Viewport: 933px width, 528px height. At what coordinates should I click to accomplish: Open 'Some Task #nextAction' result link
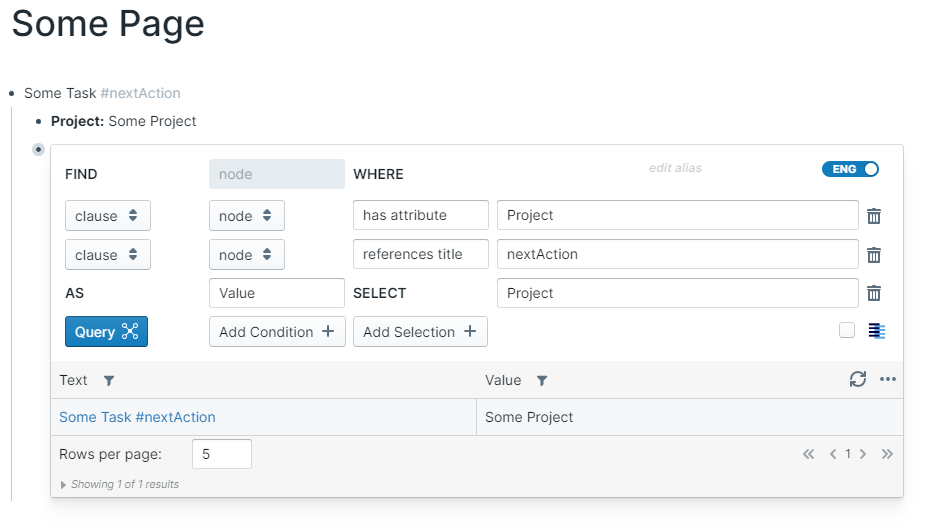137,417
